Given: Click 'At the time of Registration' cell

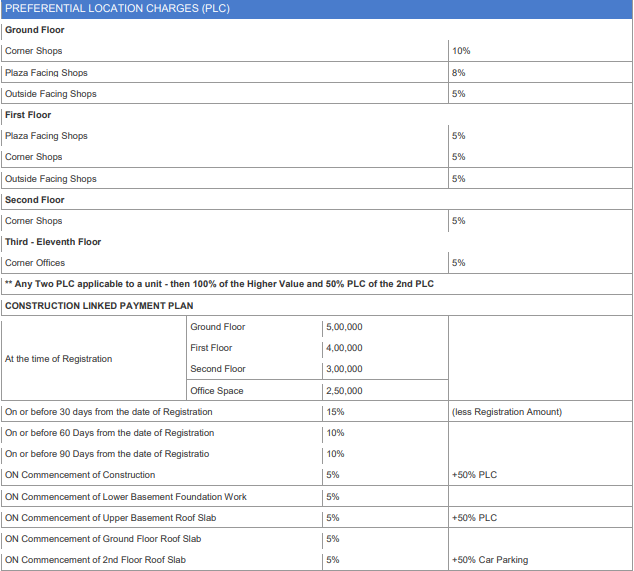Looking at the screenshot, I should coord(59,359).
